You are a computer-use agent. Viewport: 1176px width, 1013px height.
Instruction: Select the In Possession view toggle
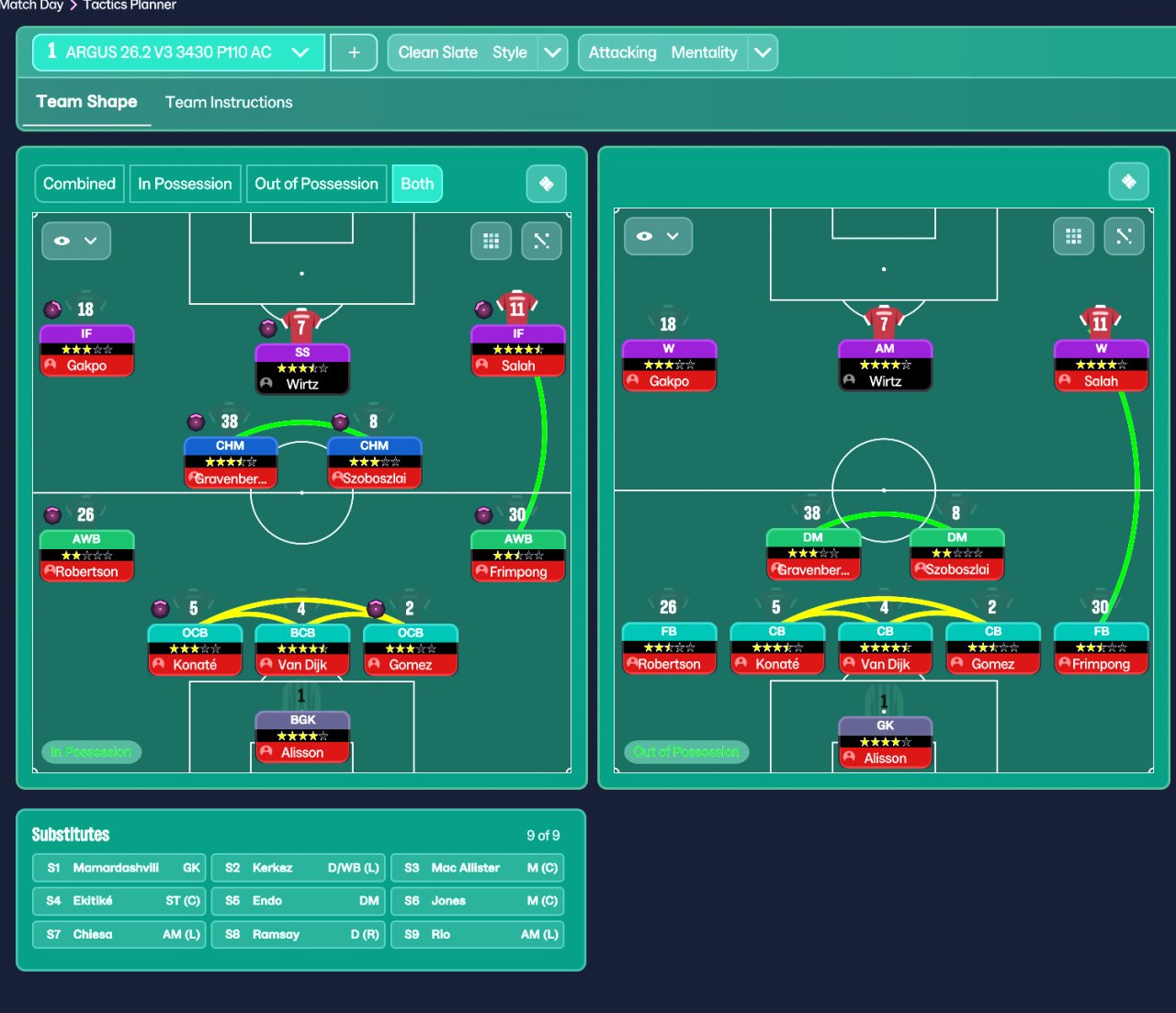[185, 184]
